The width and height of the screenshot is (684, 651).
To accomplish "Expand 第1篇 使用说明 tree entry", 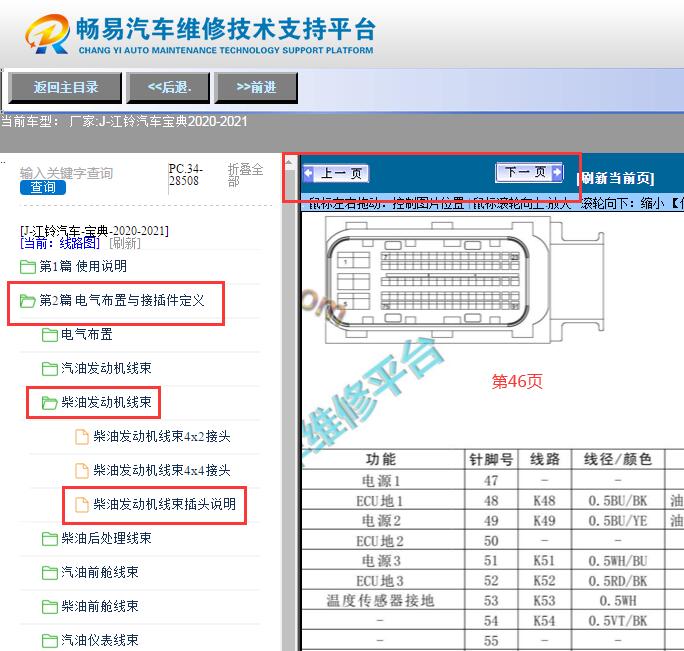I will (83, 266).
